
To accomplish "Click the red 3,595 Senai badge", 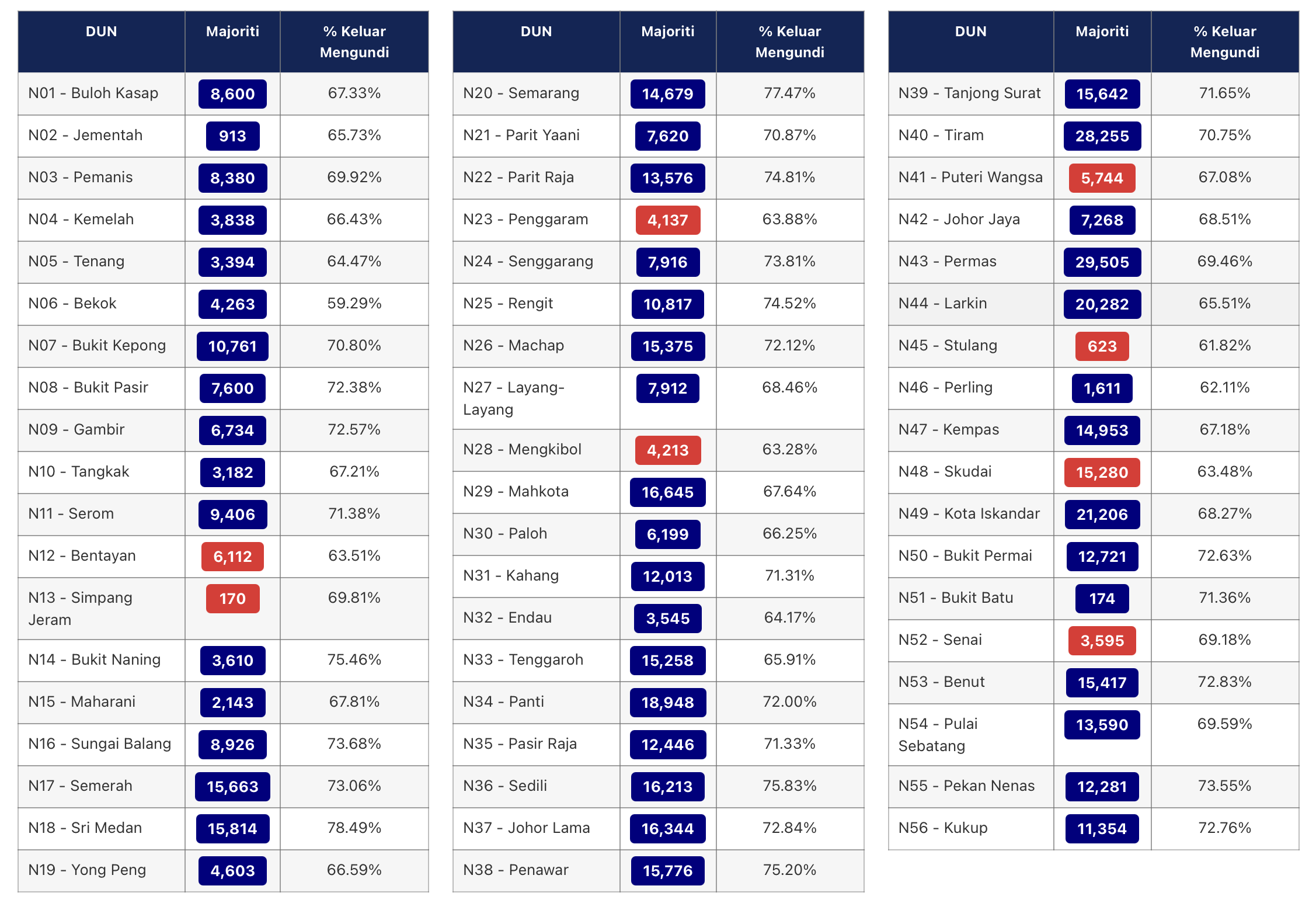I will [x=1102, y=641].
